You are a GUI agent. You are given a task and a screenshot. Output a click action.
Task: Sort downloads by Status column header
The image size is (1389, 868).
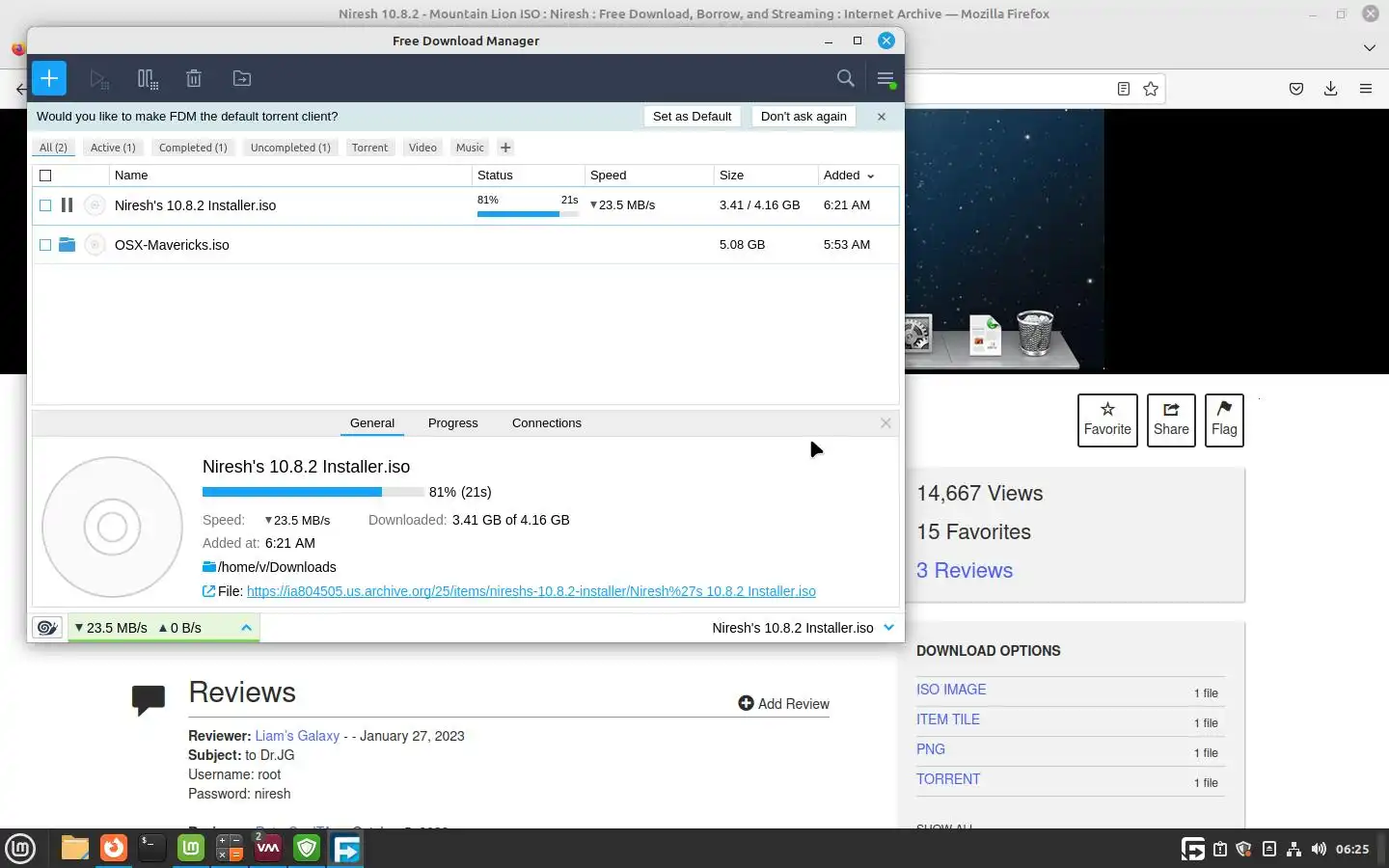tap(529, 176)
